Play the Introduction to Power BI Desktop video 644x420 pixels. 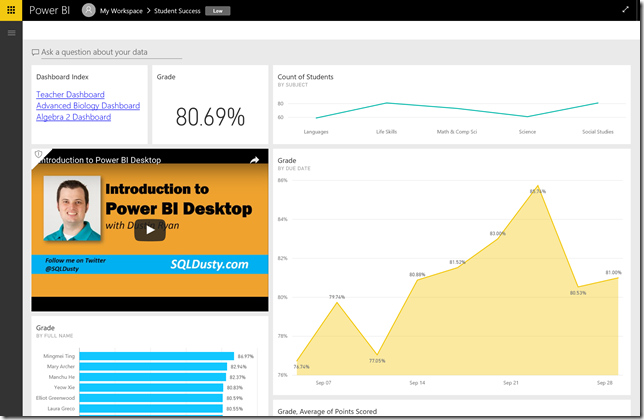pos(150,230)
